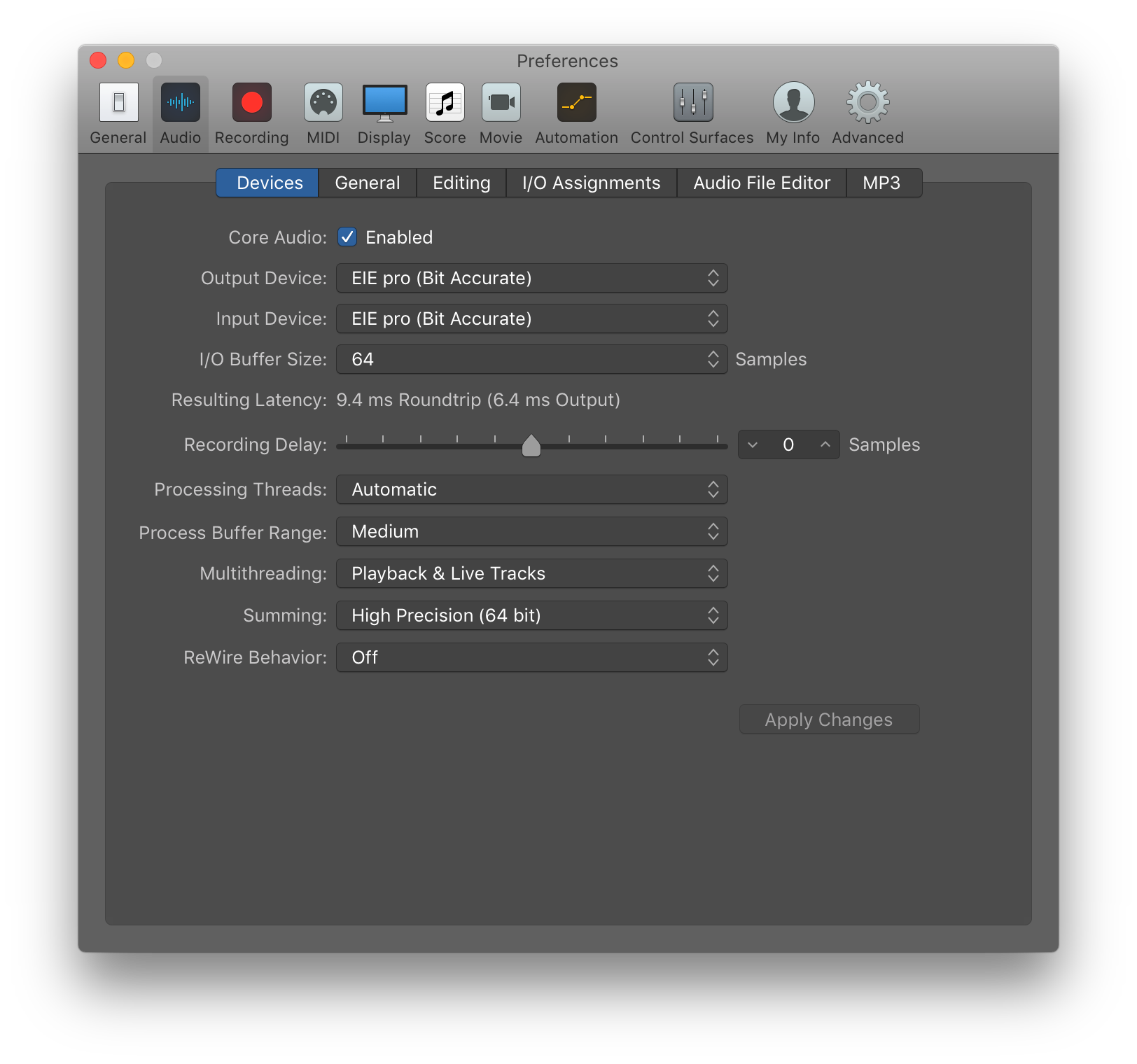
Task: Open Automation preferences icon
Action: pyautogui.click(x=576, y=103)
